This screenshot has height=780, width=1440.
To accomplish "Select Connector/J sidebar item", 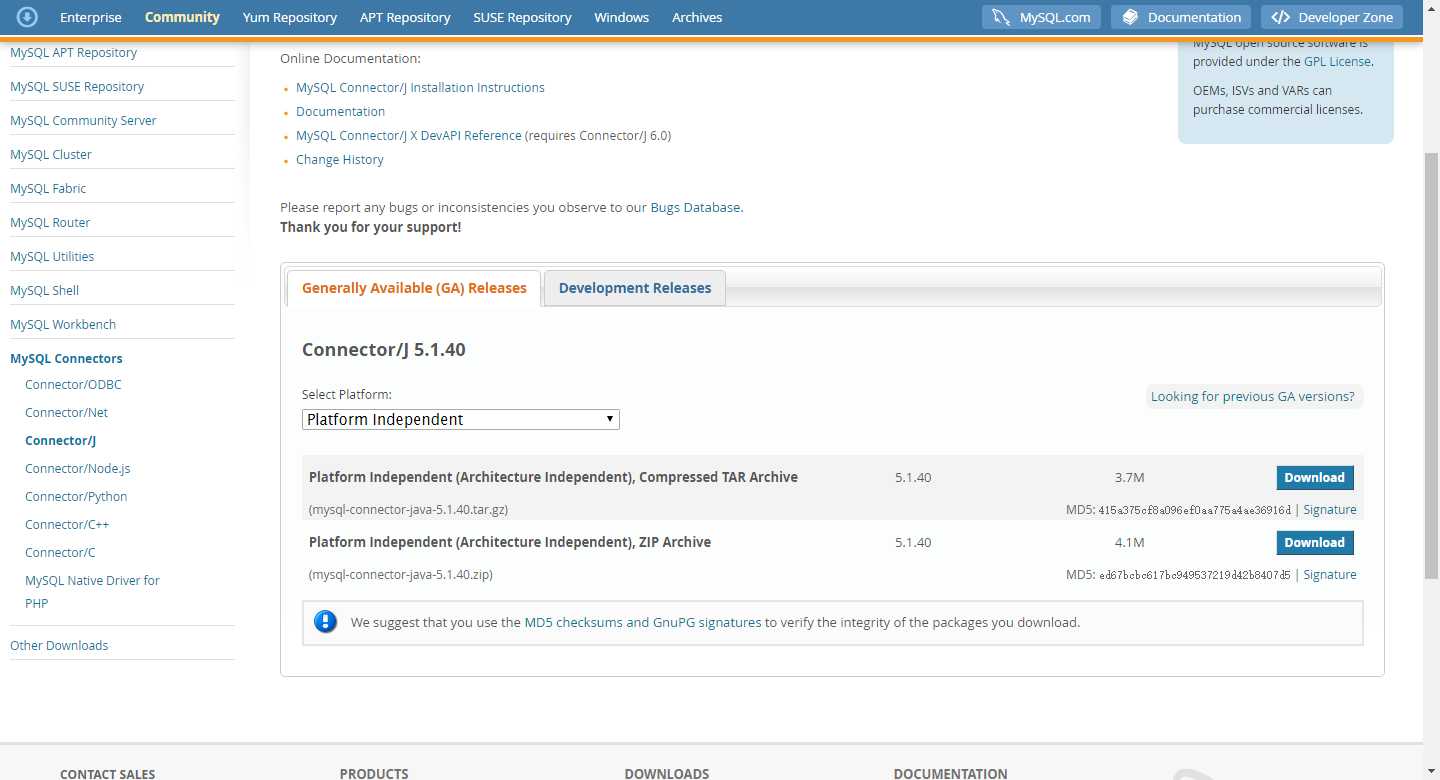I will tap(60, 440).
